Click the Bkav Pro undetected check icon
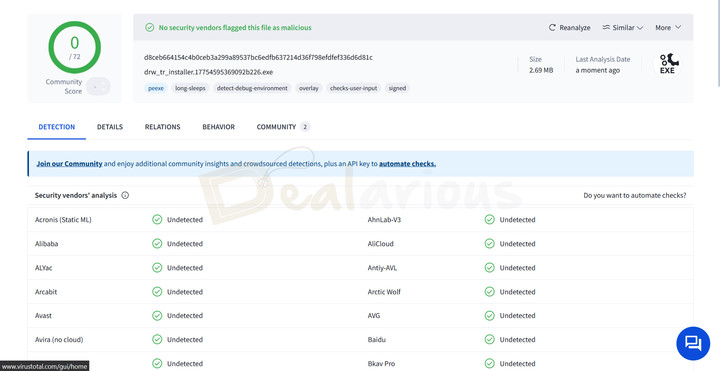 point(489,363)
